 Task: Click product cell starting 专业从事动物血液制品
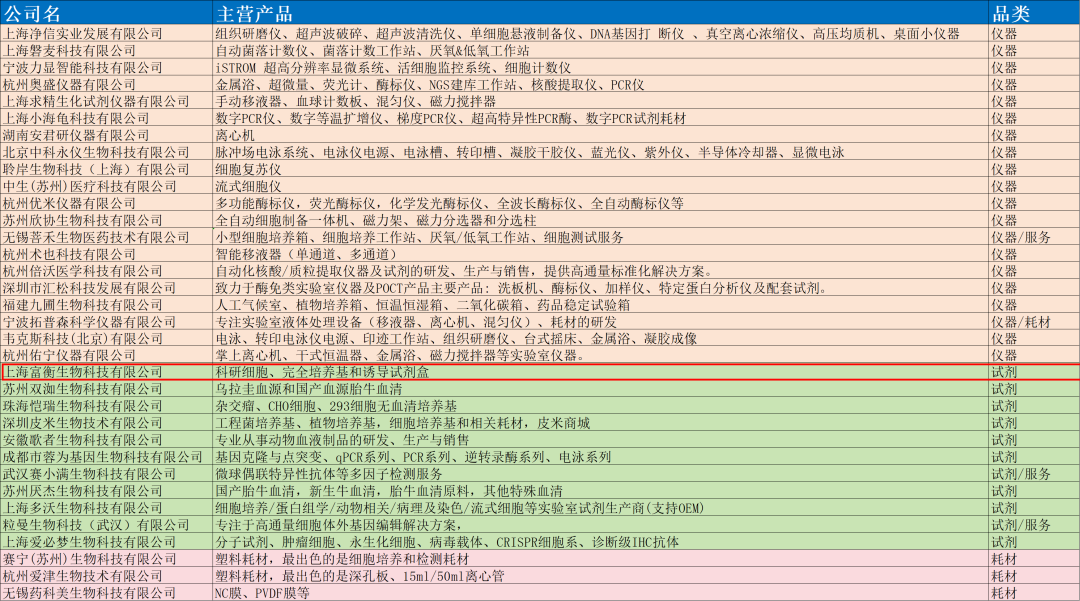[x=601, y=440]
